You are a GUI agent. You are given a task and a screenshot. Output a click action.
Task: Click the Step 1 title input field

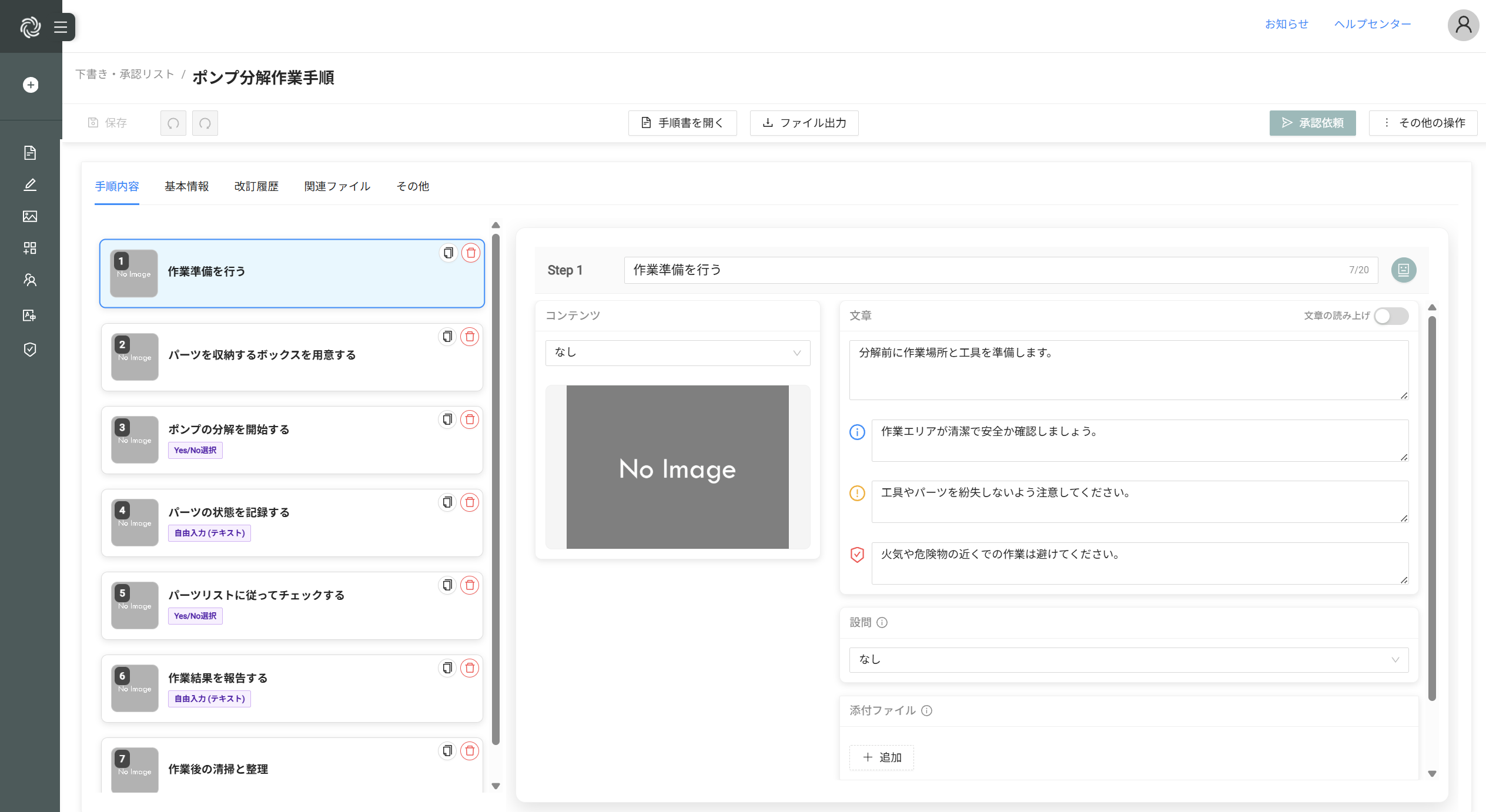click(x=988, y=270)
